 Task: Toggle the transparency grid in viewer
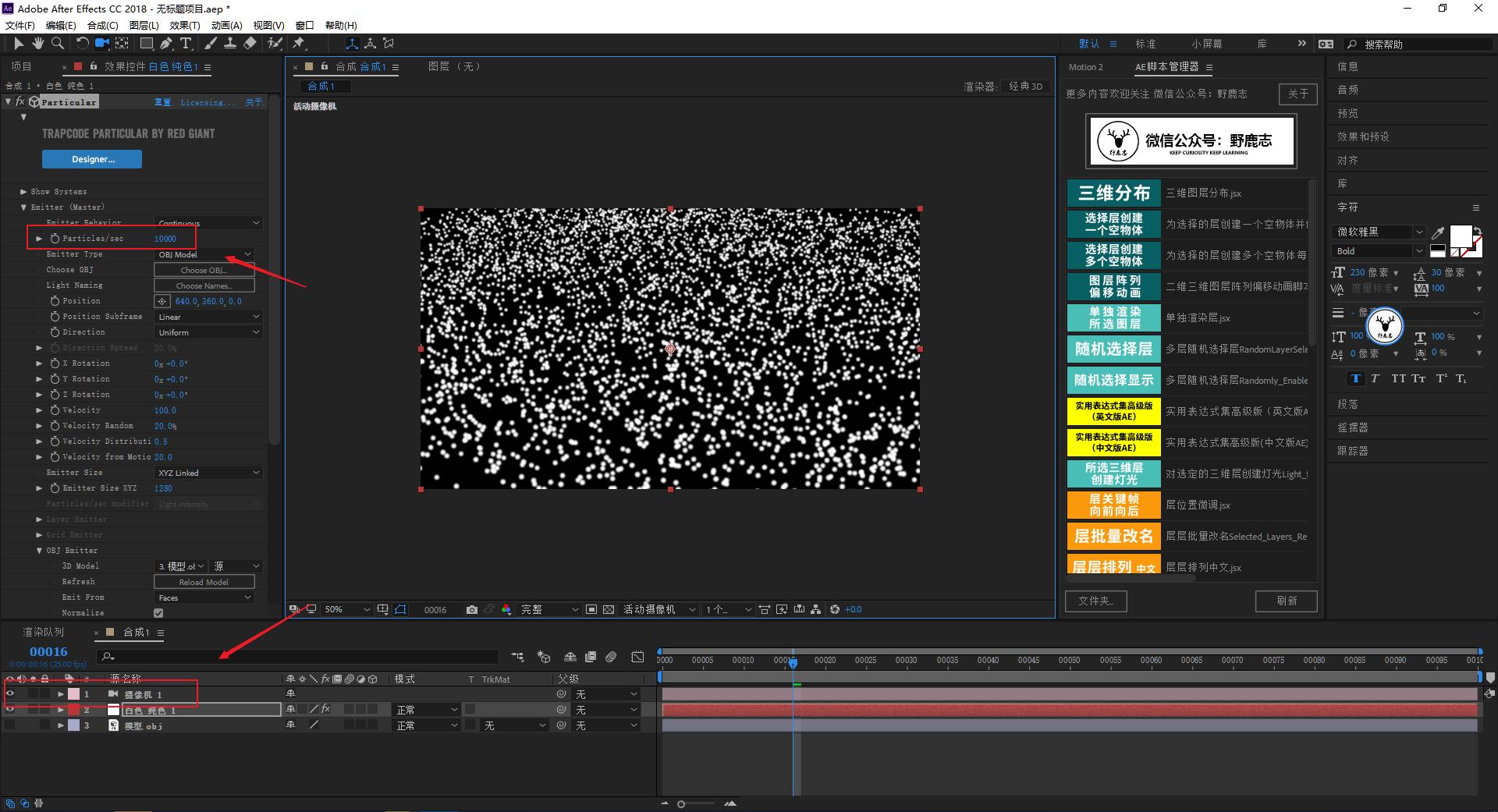pyautogui.click(x=609, y=609)
